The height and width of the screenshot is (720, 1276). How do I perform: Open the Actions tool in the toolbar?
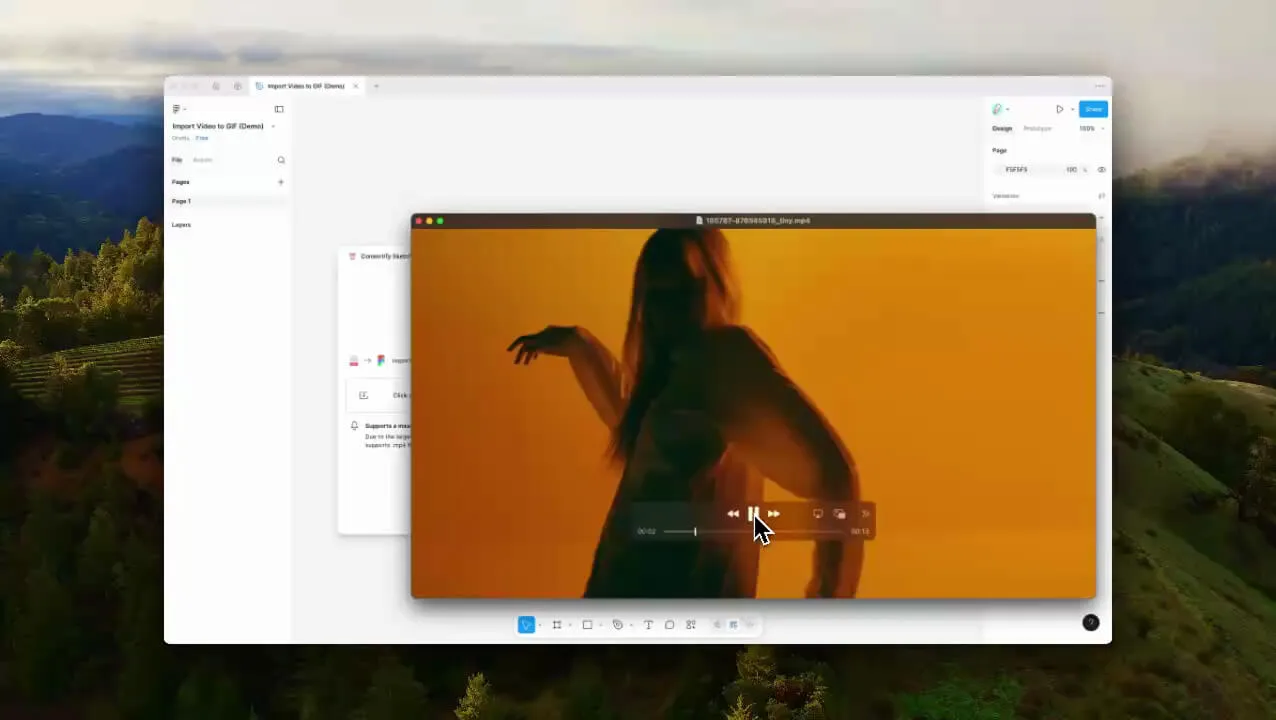pyautogui.click(x=690, y=624)
